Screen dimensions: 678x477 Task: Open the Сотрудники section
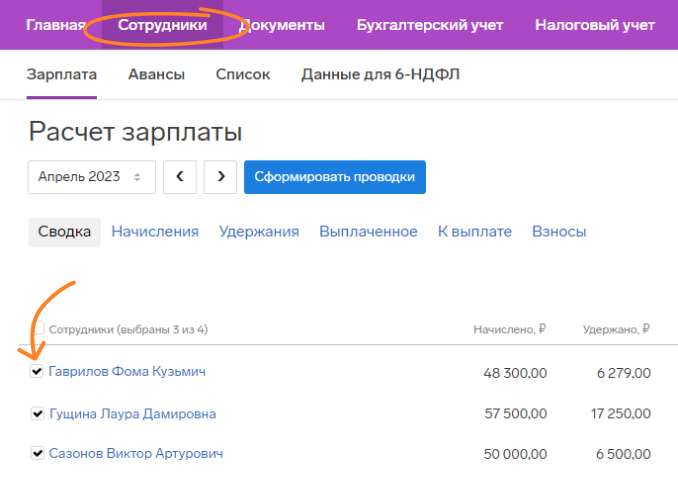tap(163, 25)
